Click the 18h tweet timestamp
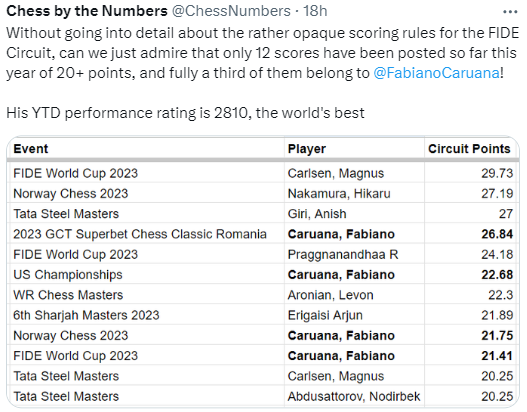 [315, 11]
